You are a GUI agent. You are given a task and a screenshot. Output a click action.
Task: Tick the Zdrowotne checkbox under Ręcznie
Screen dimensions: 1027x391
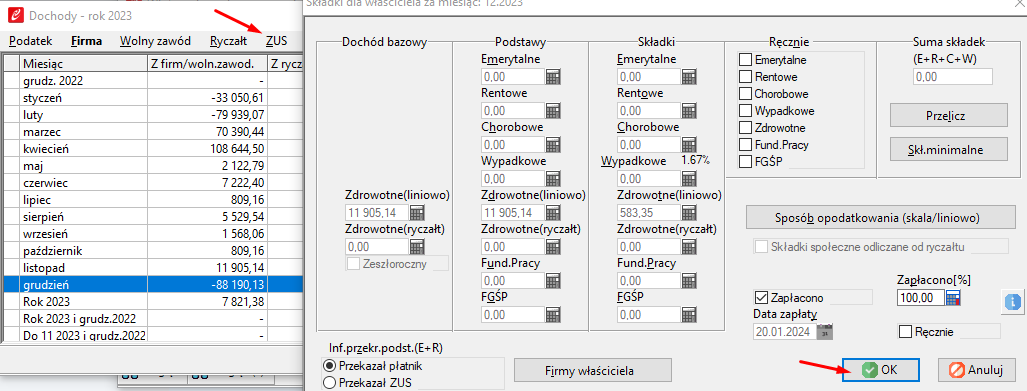745,128
